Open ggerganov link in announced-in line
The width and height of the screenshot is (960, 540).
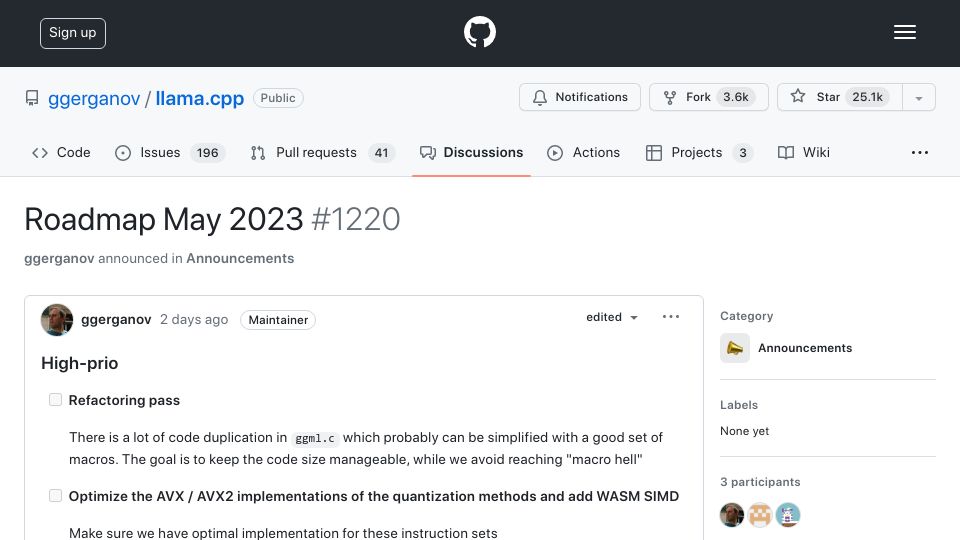point(59,258)
